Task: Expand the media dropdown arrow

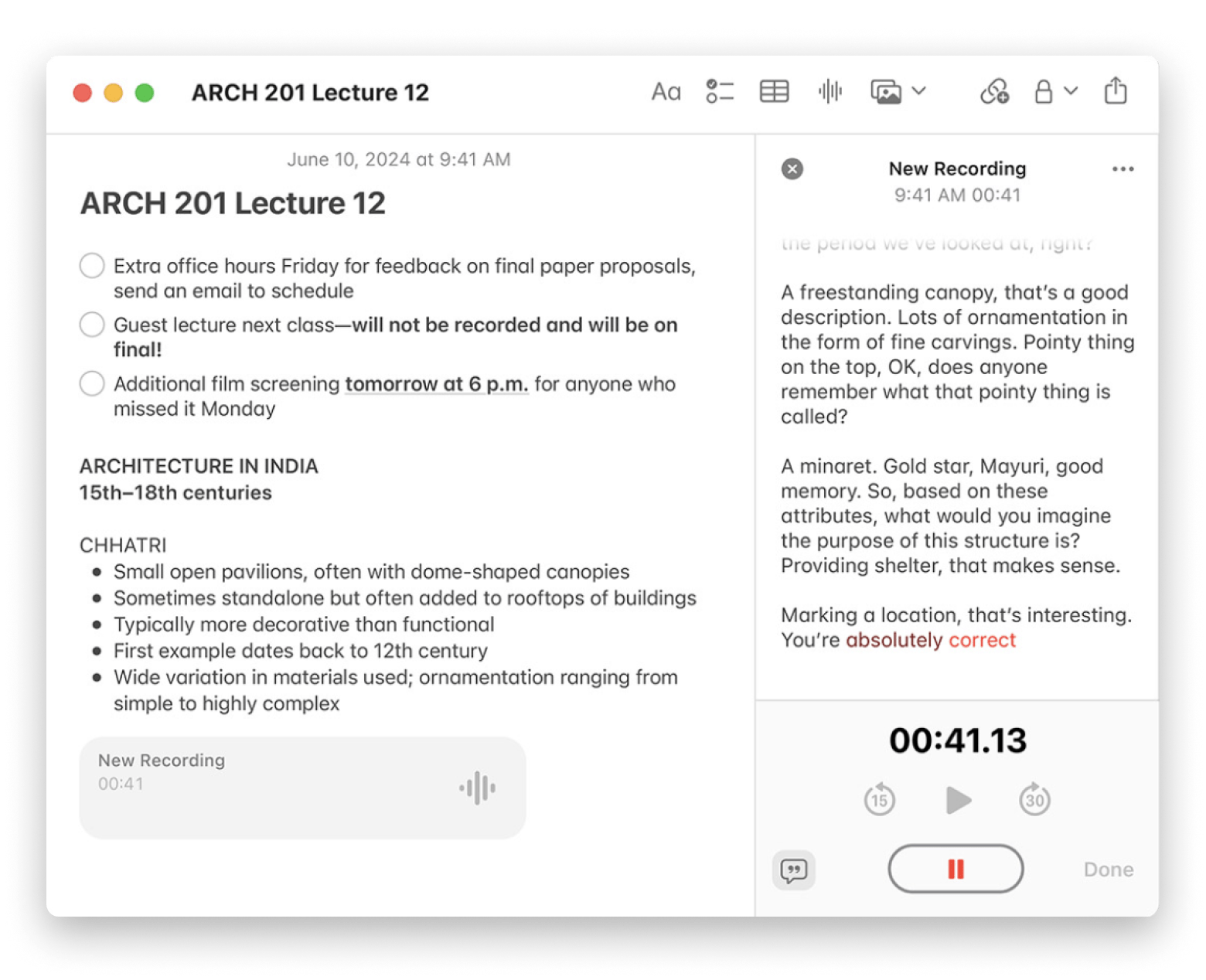Action: pos(918,91)
